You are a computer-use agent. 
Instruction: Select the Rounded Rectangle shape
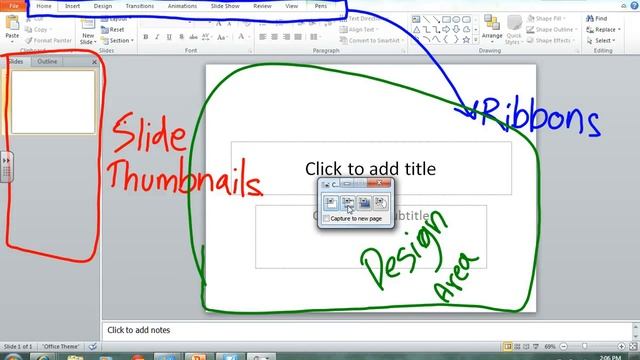(x=466, y=19)
